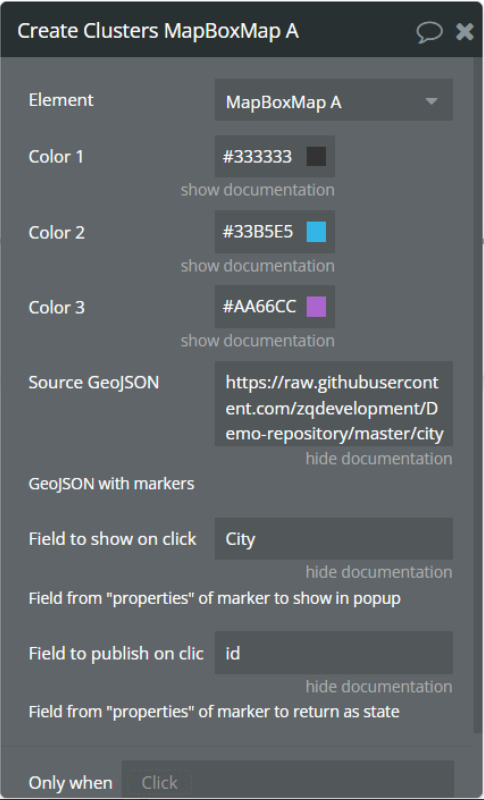Click the Only when condition box
The height and width of the screenshot is (800, 484).
[x=288, y=780]
